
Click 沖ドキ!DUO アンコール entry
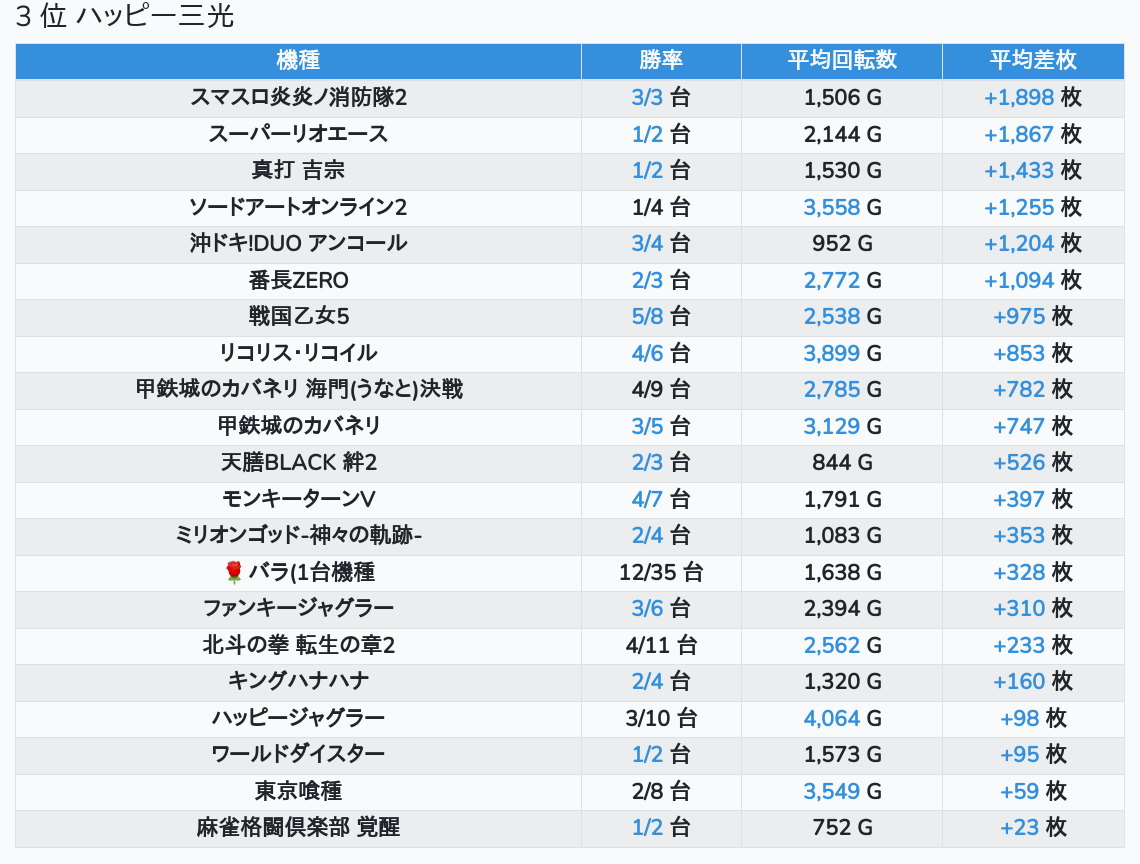[x=298, y=244]
